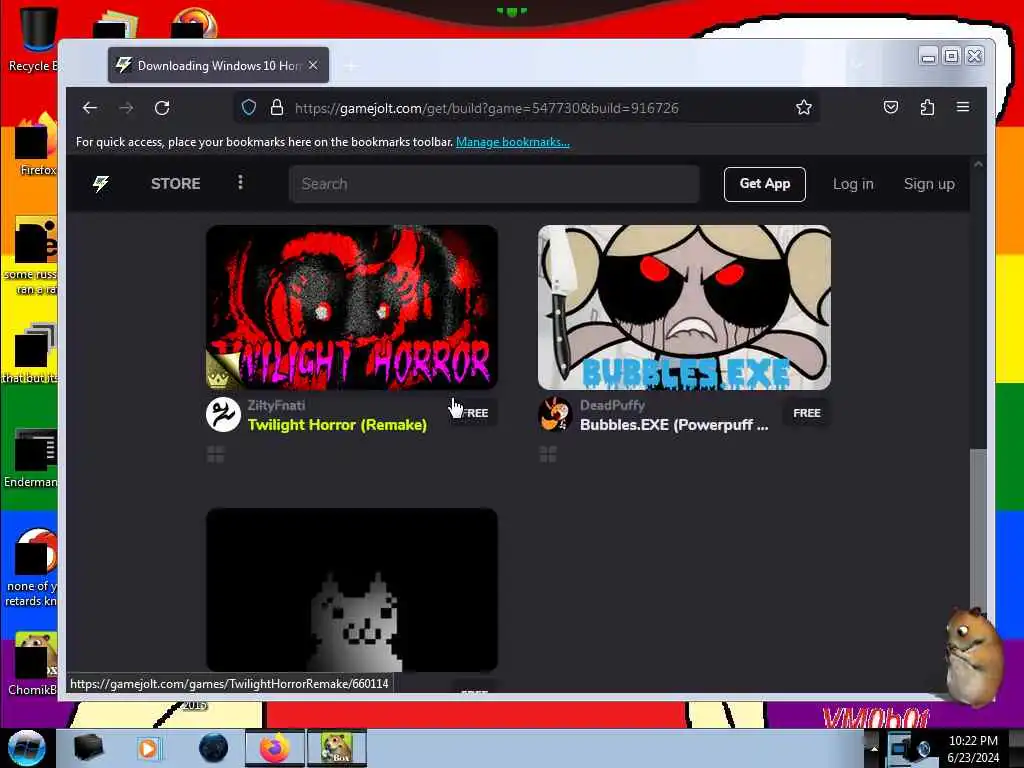Select the Downloading Windows 10 Horror tab
The image size is (1024, 768).
(x=218, y=65)
